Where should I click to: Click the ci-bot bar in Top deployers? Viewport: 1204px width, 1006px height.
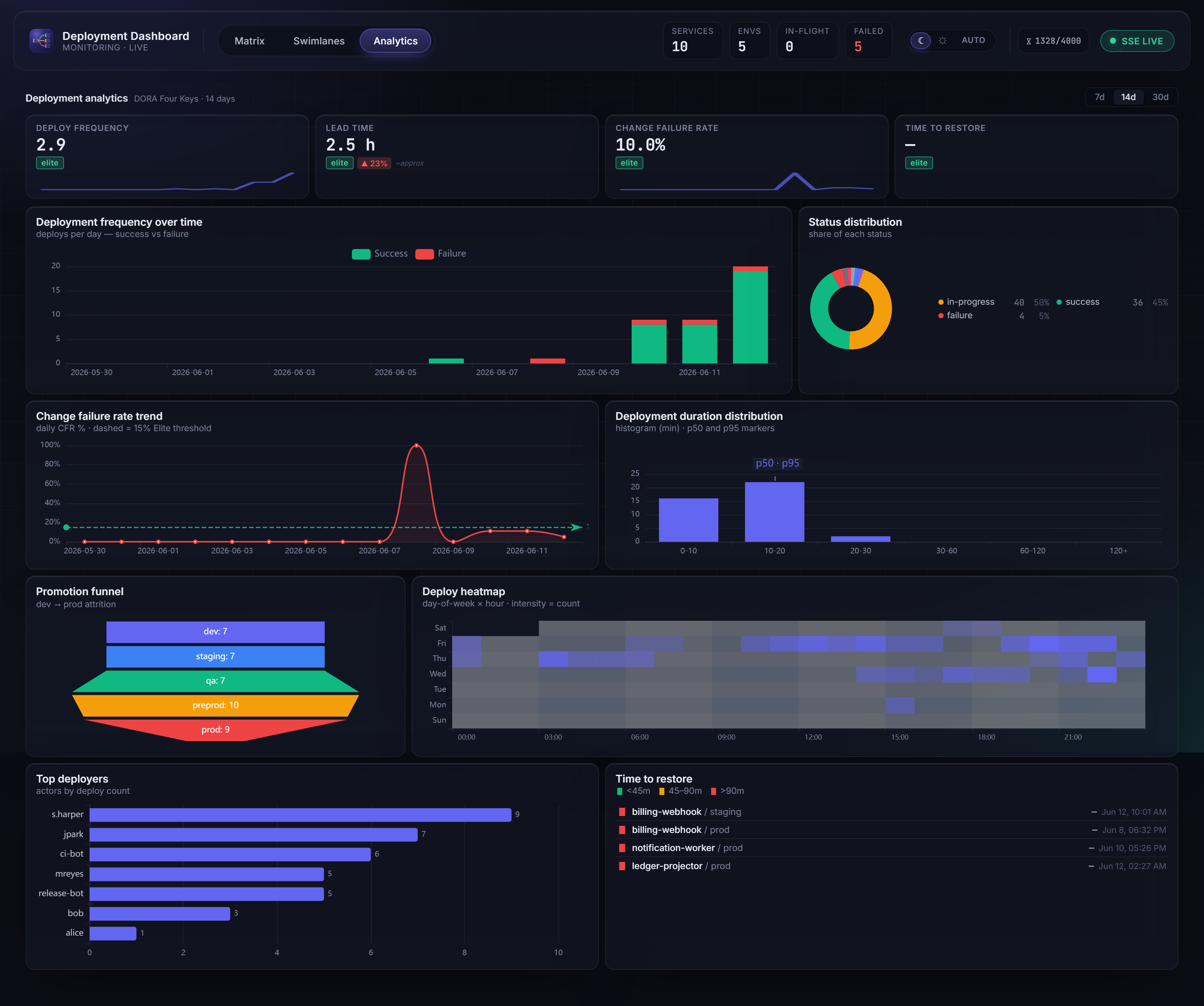(230, 854)
